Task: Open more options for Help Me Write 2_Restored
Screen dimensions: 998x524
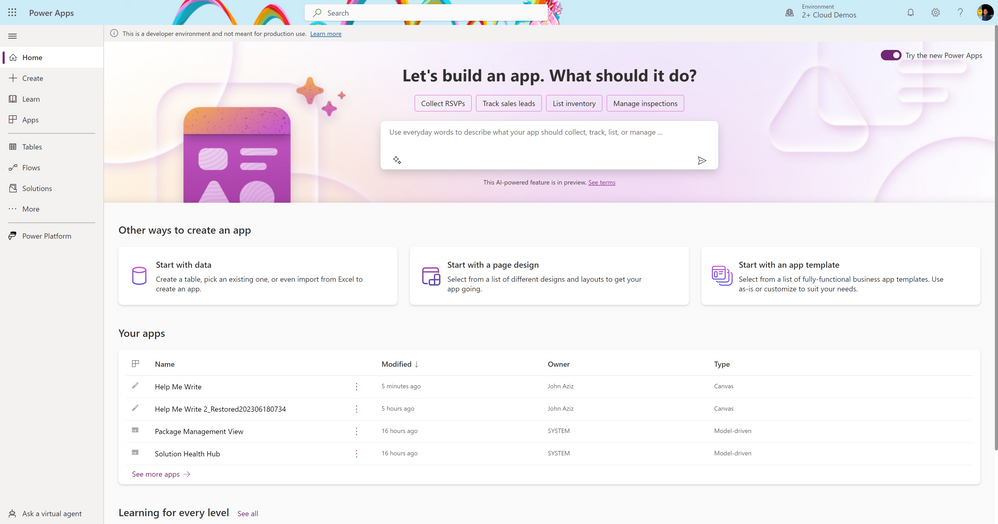Action: tap(356, 409)
